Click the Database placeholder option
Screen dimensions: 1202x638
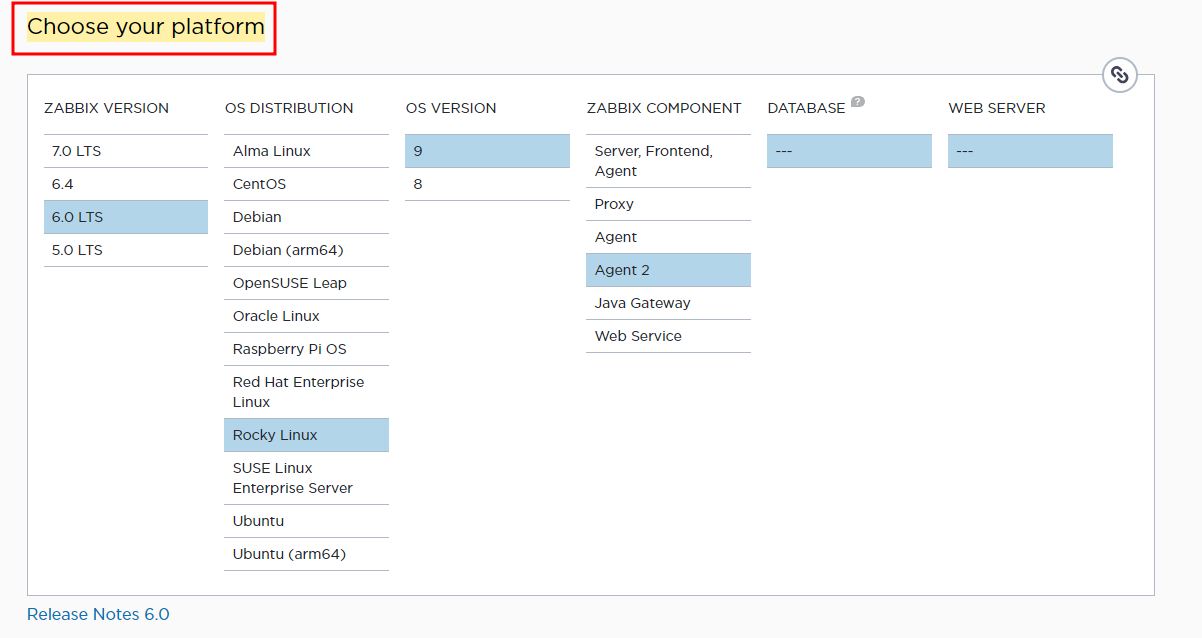(849, 151)
